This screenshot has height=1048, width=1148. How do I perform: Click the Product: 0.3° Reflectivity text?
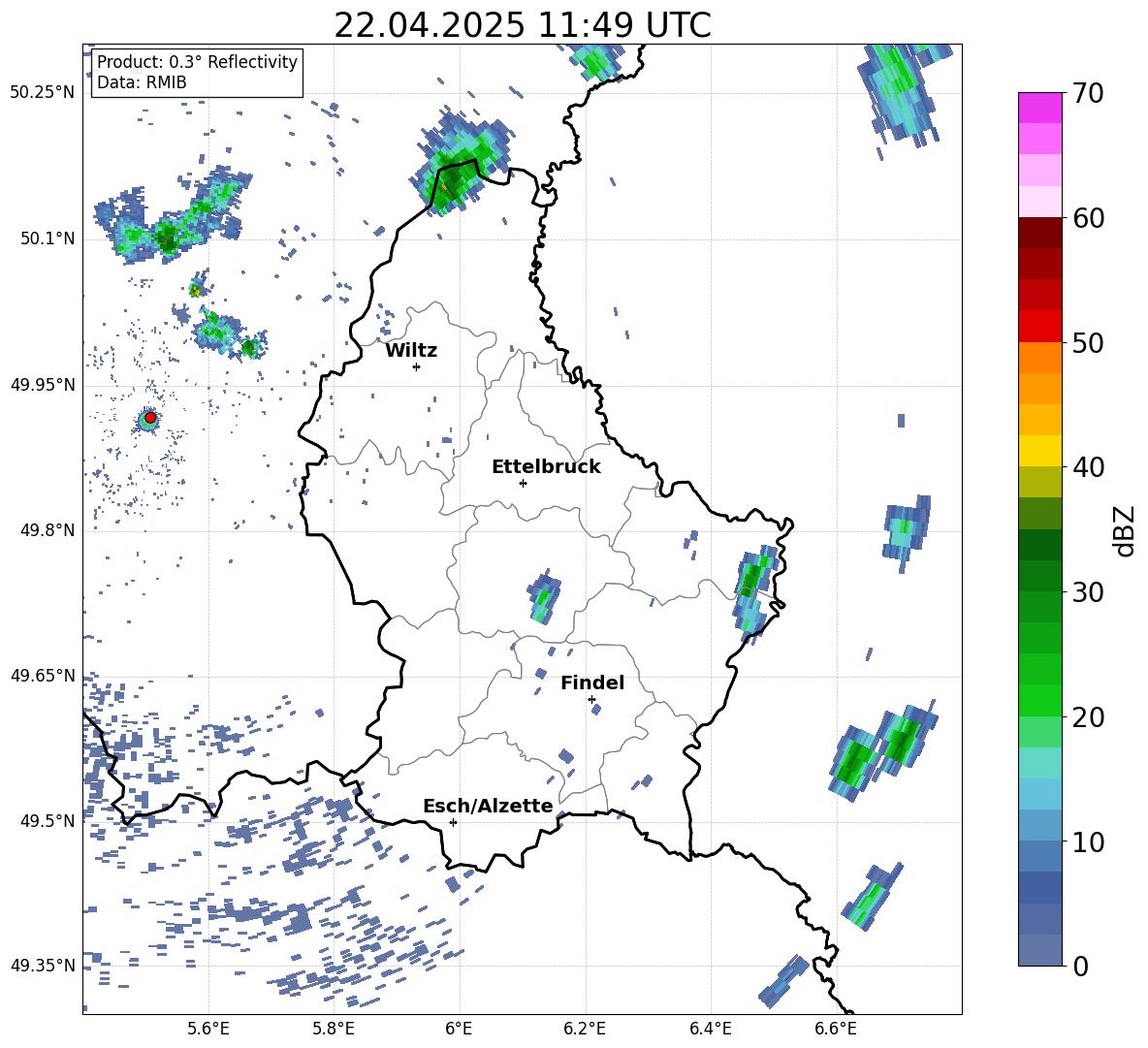(x=198, y=62)
